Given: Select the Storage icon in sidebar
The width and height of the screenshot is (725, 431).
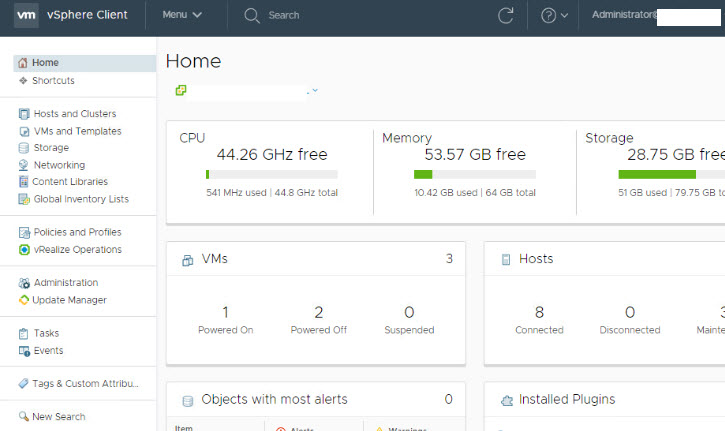Looking at the screenshot, I should point(24,148).
